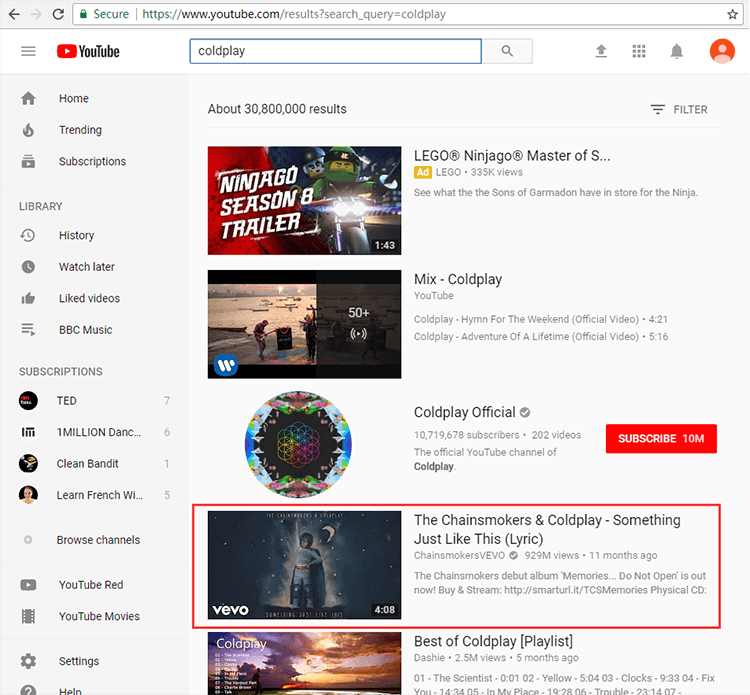Click the Liked videos thumbs-up icon
Screen dimensions: 750x695
[28, 298]
